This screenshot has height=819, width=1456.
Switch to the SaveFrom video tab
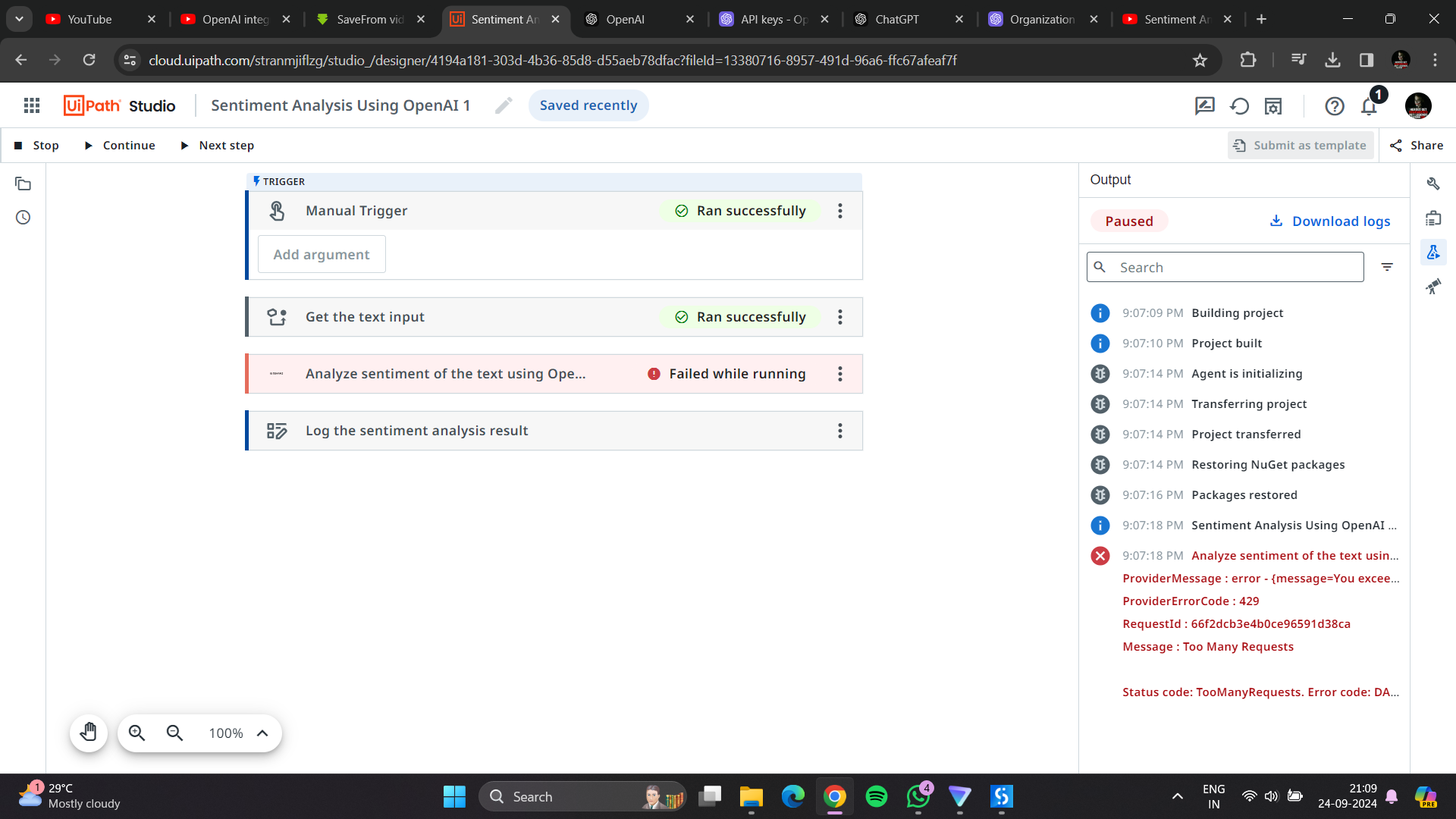370,19
